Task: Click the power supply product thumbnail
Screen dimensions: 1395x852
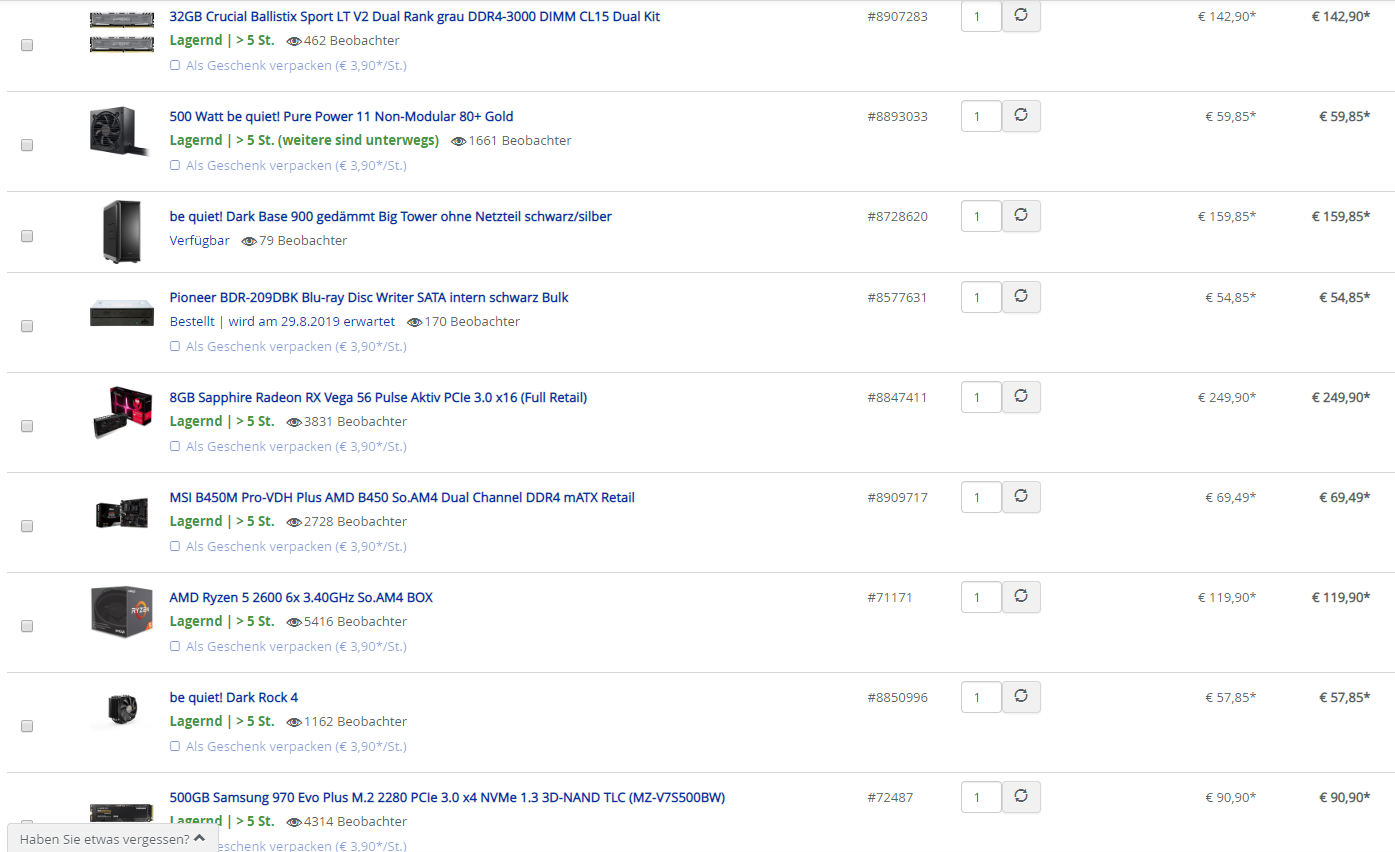Action: click(x=120, y=131)
